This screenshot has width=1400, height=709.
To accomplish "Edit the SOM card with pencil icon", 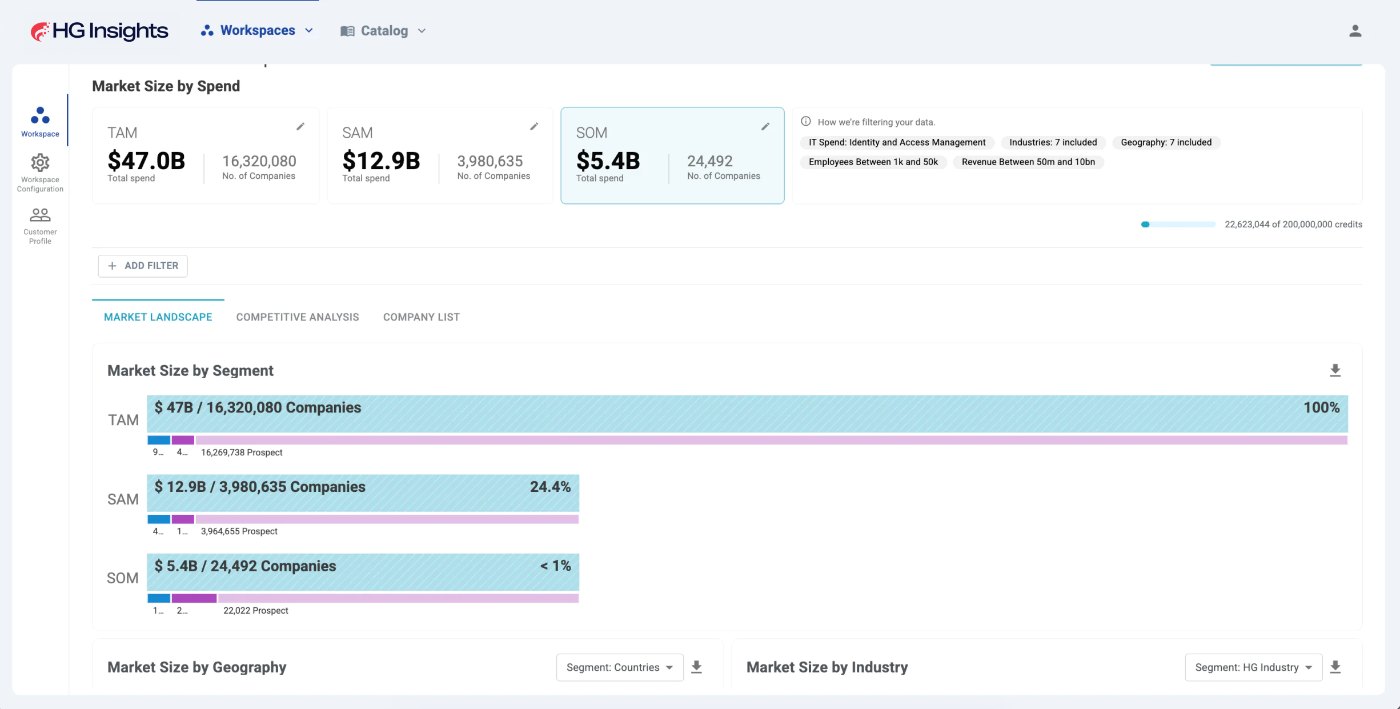I will click(765, 126).
